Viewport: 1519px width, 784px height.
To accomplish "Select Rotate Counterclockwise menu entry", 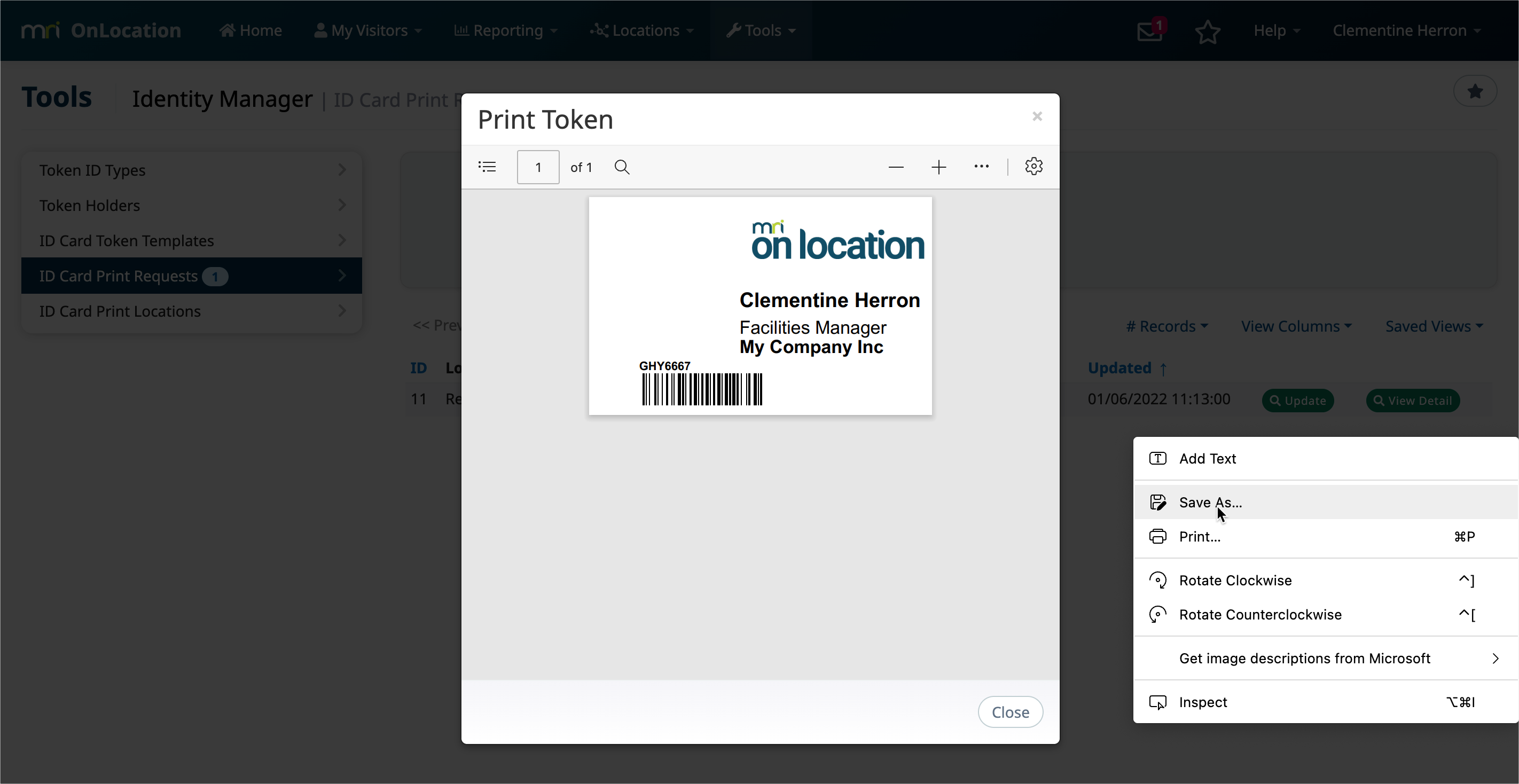I will 1326,615.
